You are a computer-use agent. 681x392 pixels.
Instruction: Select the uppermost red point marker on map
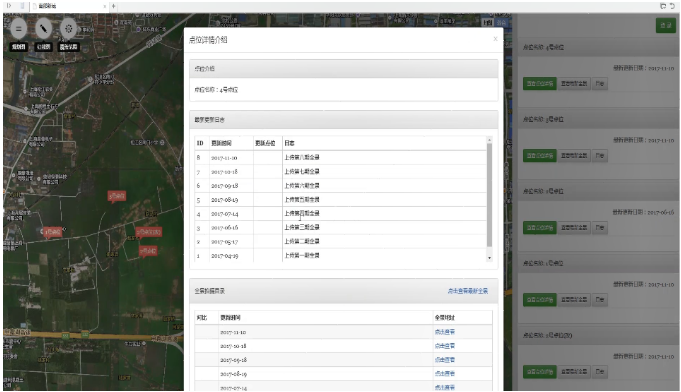click(x=117, y=196)
